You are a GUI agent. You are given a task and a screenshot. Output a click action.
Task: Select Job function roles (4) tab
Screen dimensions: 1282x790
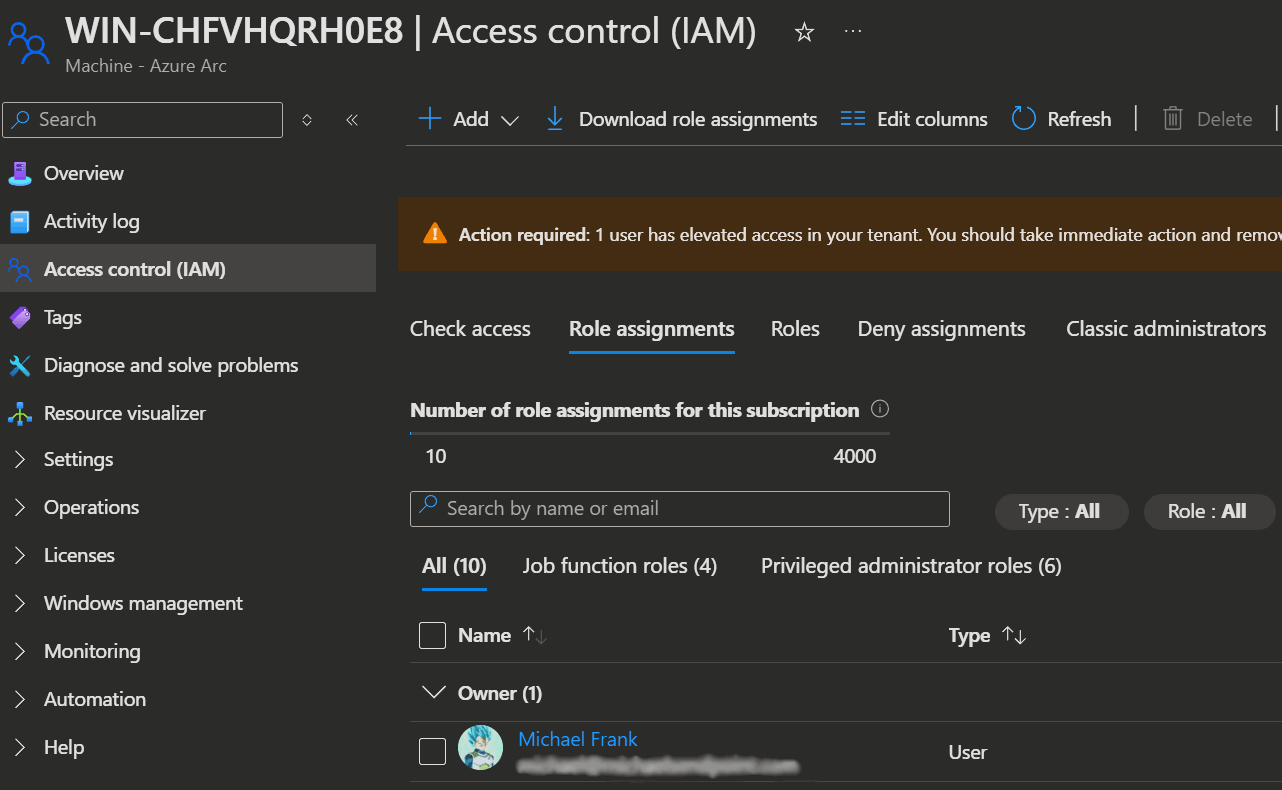tap(620, 566)
